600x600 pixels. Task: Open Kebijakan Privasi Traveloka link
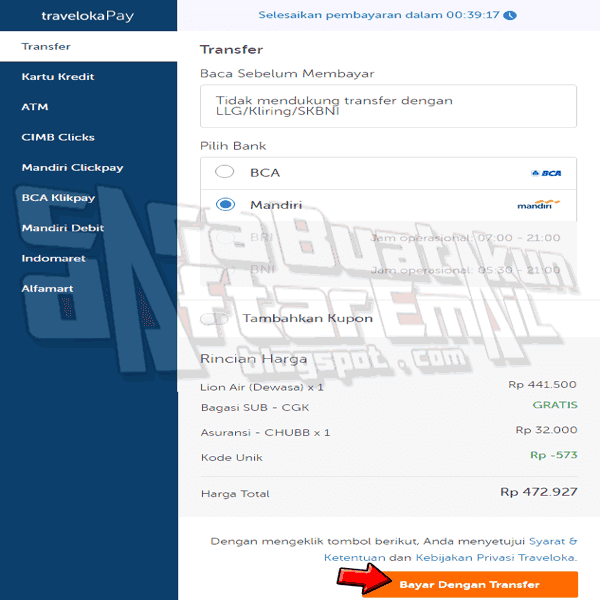(x=496, y=558)
